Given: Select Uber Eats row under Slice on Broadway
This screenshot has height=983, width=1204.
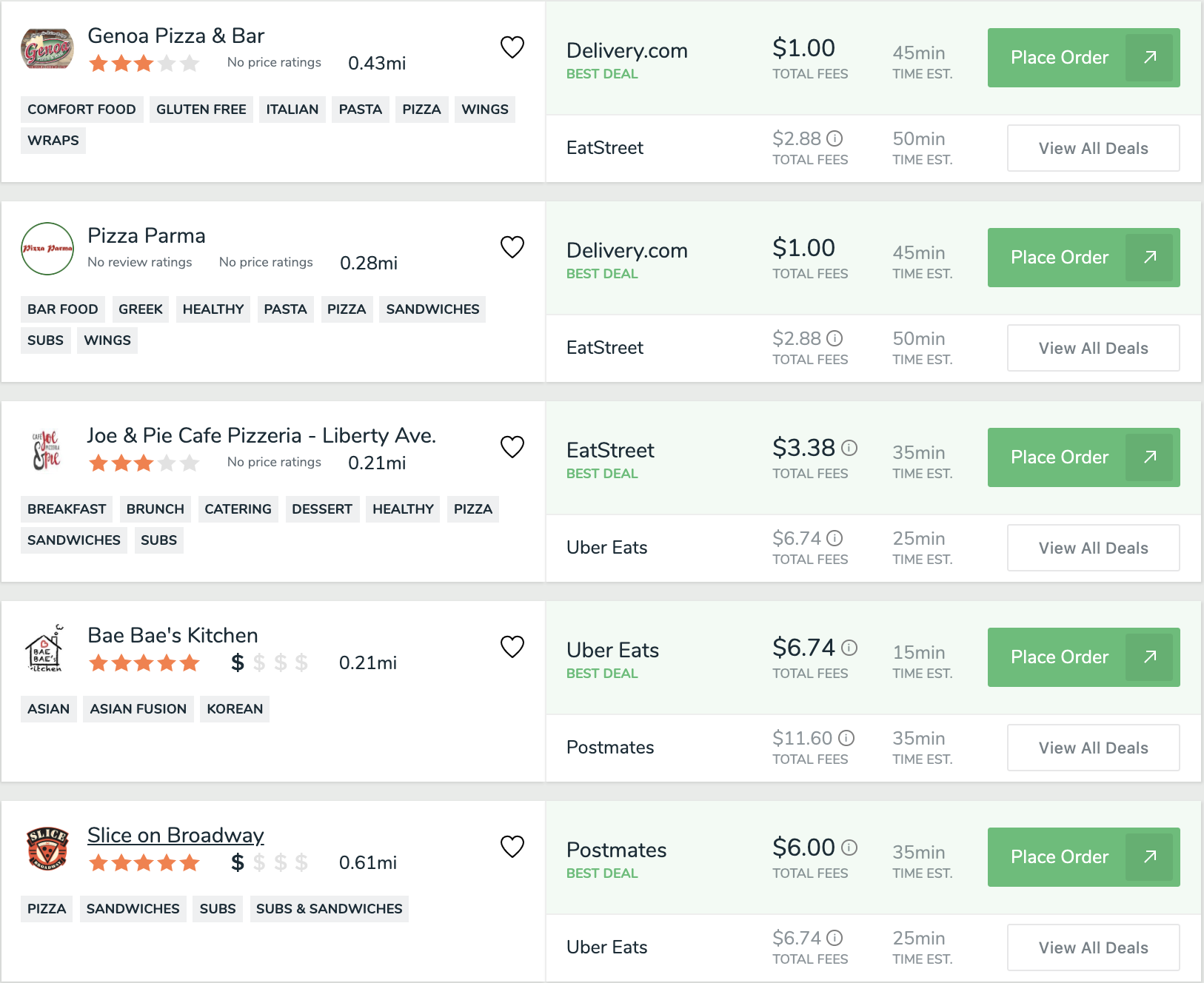Looking at the screenshot, I should [x=874, y=947].
